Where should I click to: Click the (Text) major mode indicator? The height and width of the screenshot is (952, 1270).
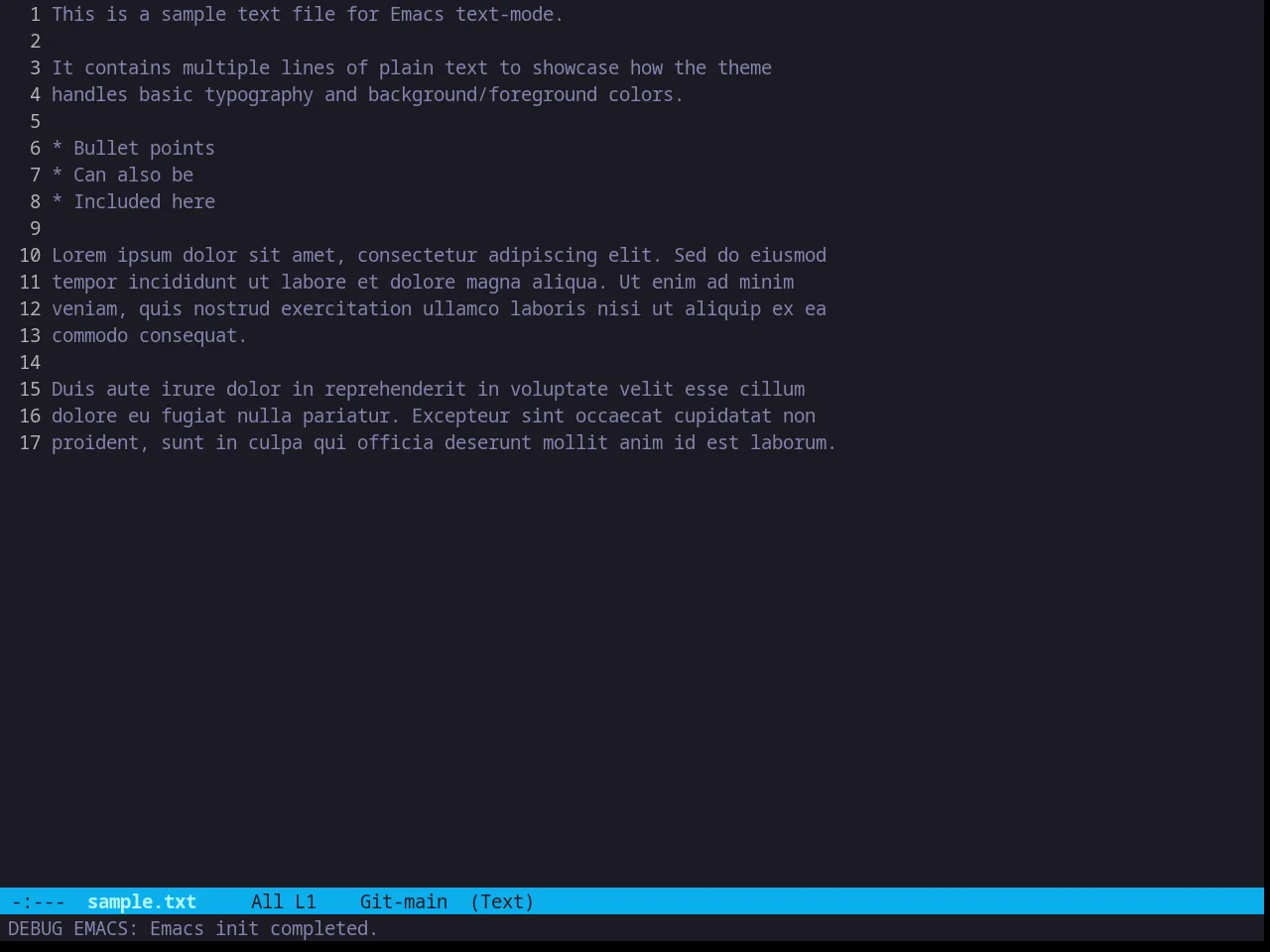pyautogui.click(x=502, y=901)
